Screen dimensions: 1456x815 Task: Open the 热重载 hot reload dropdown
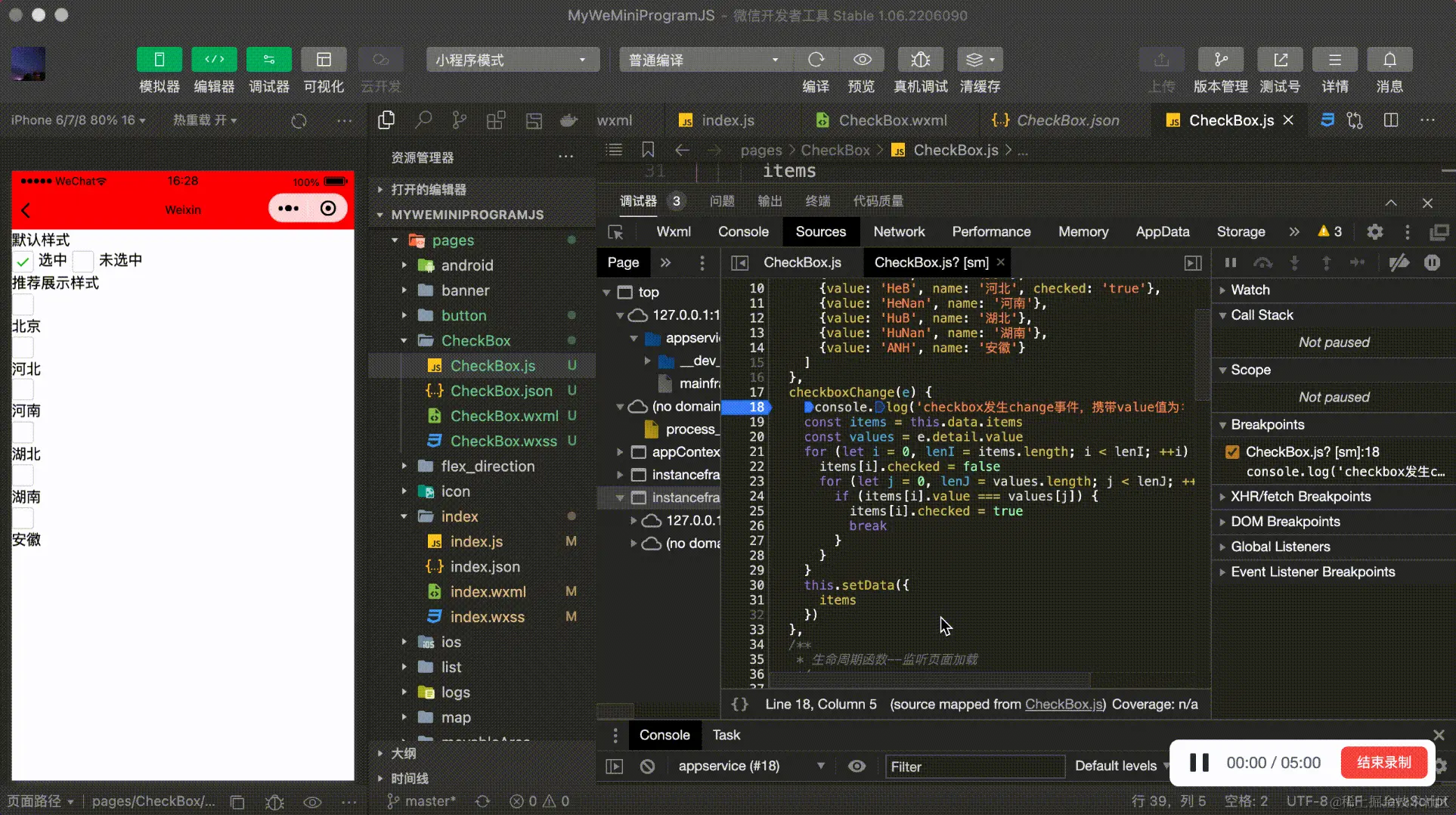click(x=205, y=120)
